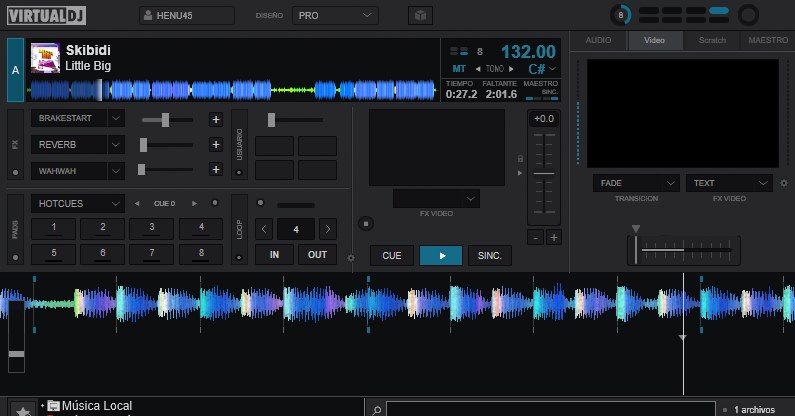
Task: Click plus button next to WAHWAH
Action: [x=216, y=169]
